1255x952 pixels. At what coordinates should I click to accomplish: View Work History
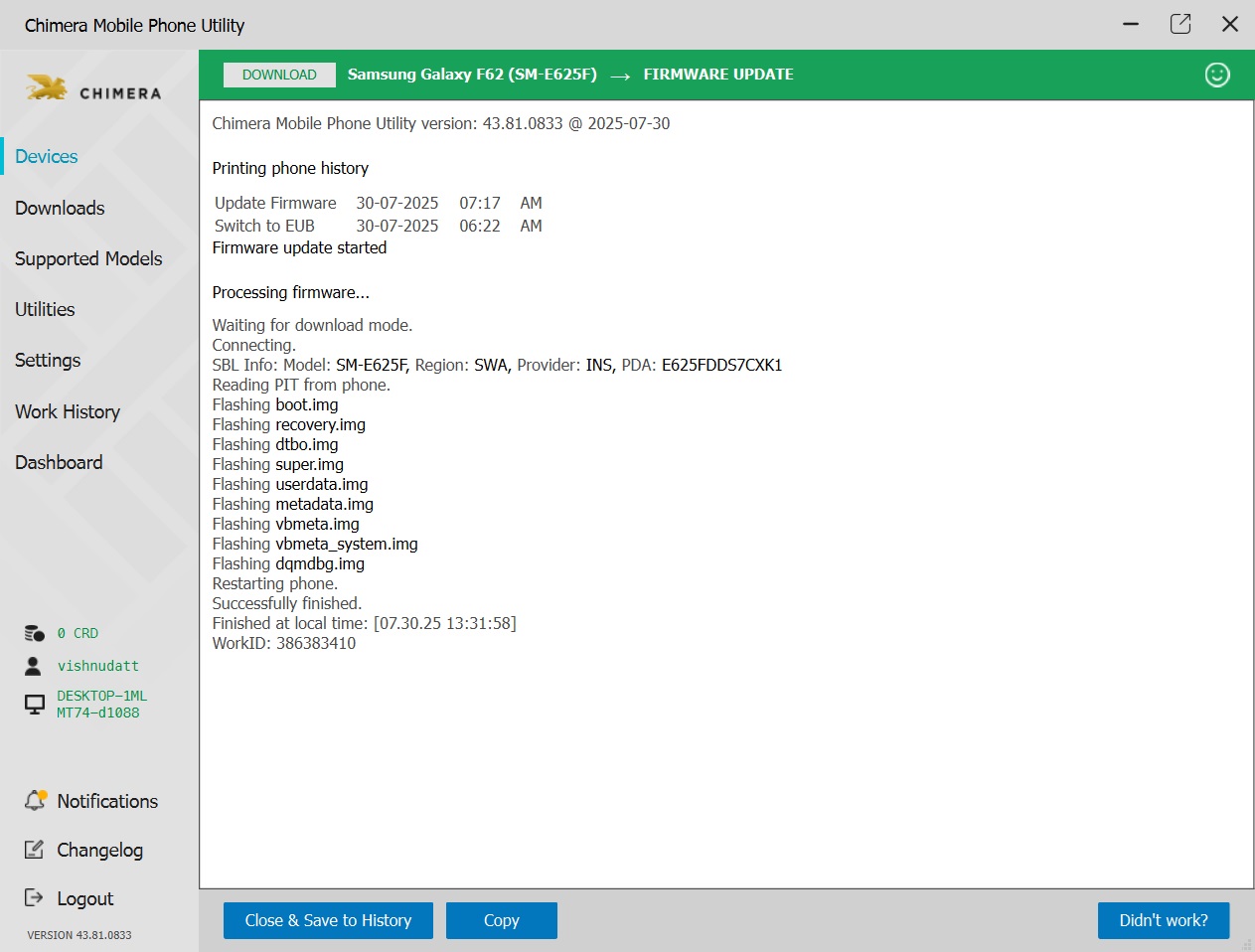[x=68, y=411]
